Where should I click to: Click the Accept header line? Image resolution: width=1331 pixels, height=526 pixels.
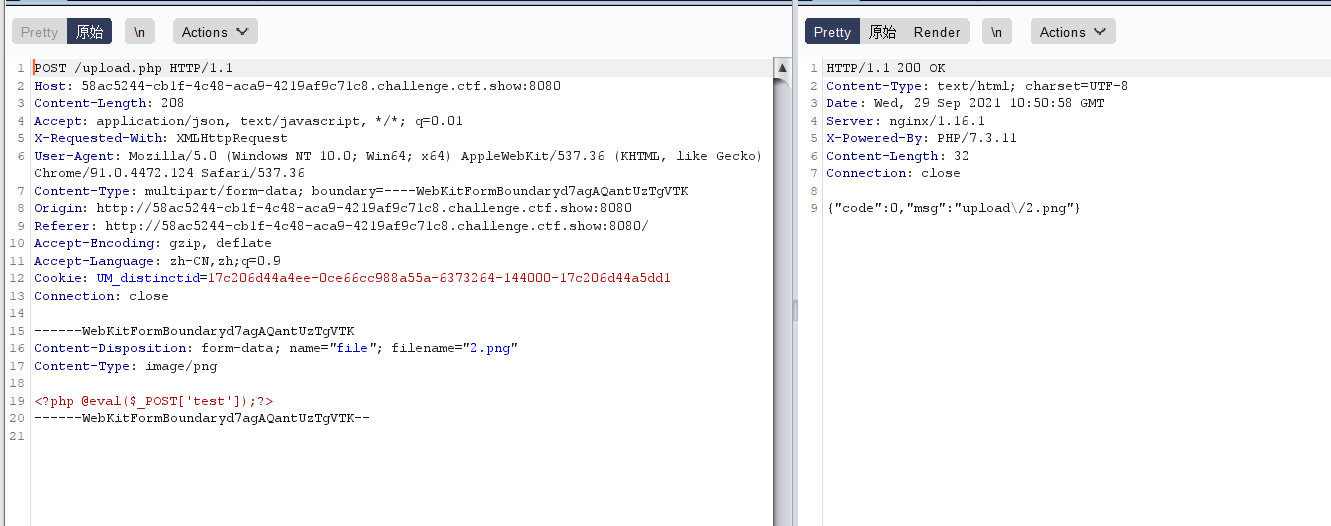248,121
